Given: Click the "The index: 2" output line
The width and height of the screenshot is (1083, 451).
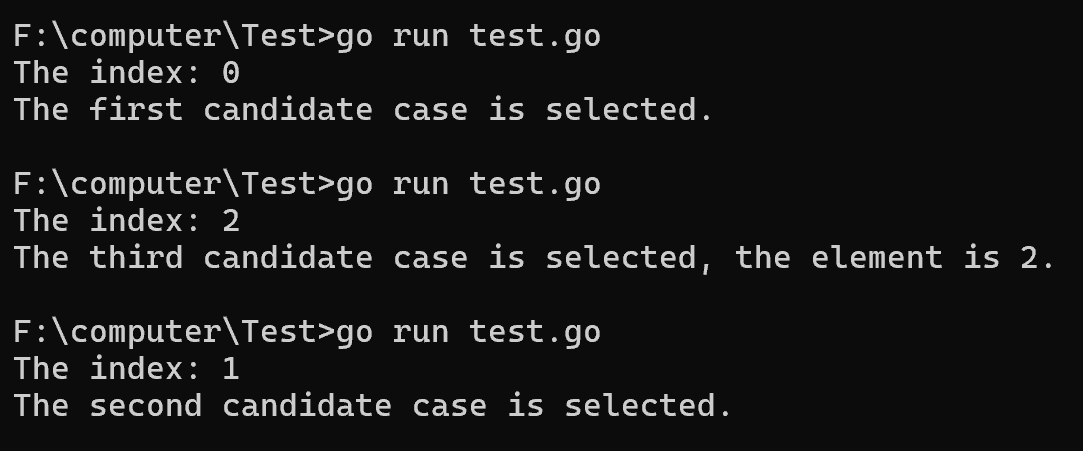Looking at the screenshot, I should pyautogui.click(x=126, y=221).
